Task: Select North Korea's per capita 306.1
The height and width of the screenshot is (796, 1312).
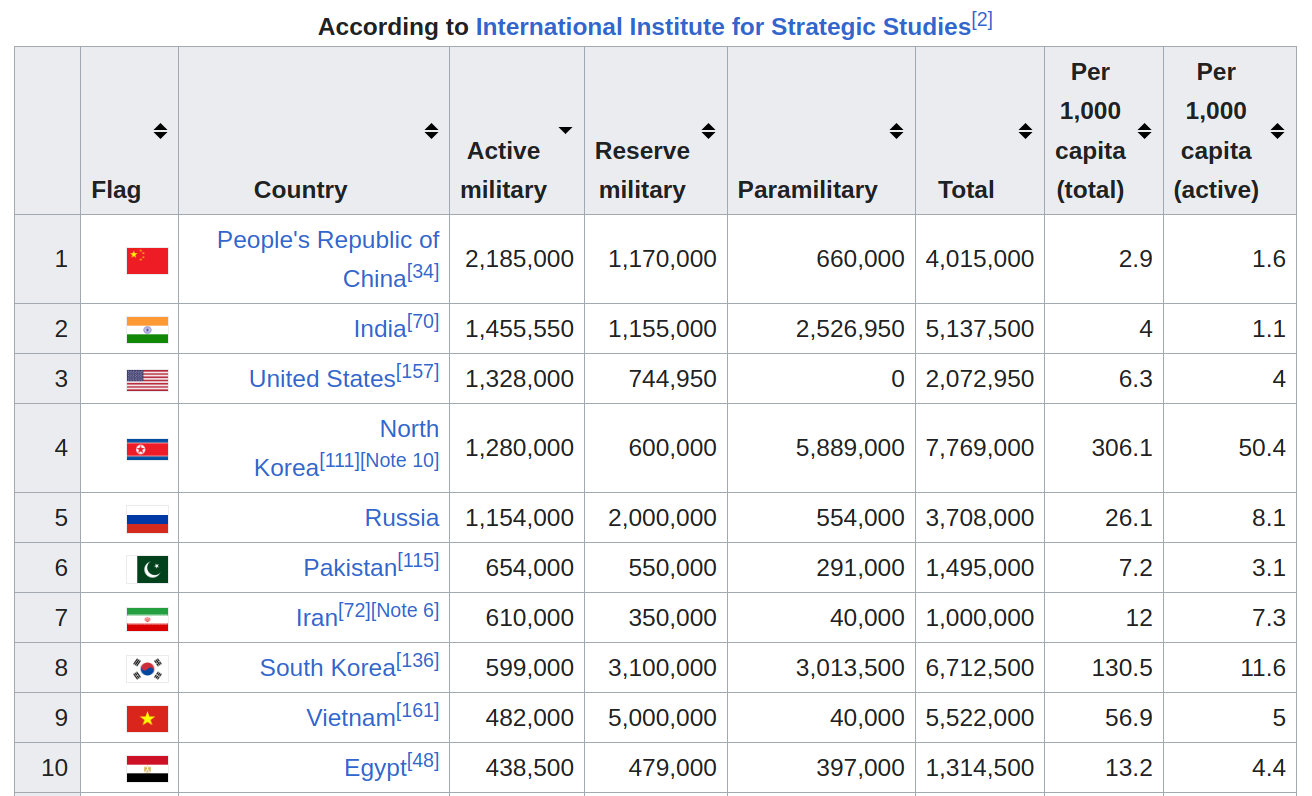Action: click(1122, 448)
